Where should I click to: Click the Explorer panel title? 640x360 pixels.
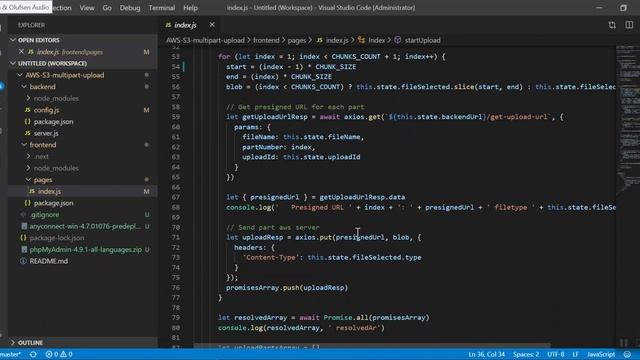31,25
